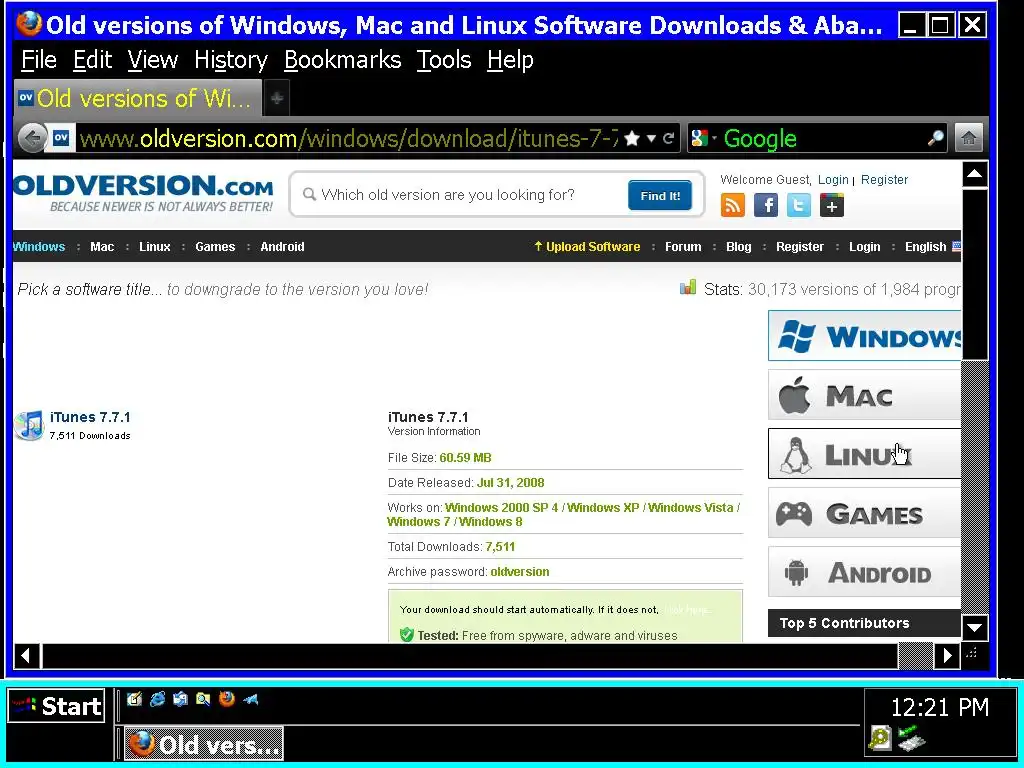Select the Old versions of Wi... tab

[138, 99]
